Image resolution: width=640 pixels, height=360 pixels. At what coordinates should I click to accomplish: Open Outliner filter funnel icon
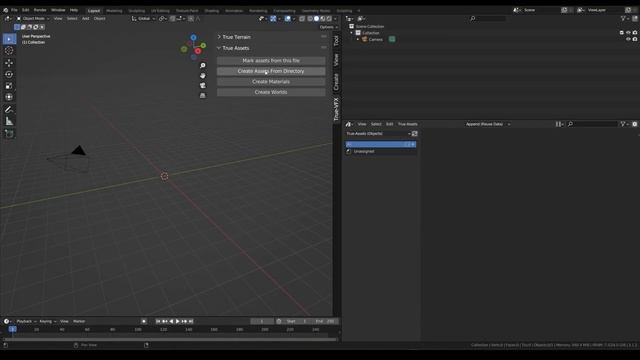tap(624, 18)
